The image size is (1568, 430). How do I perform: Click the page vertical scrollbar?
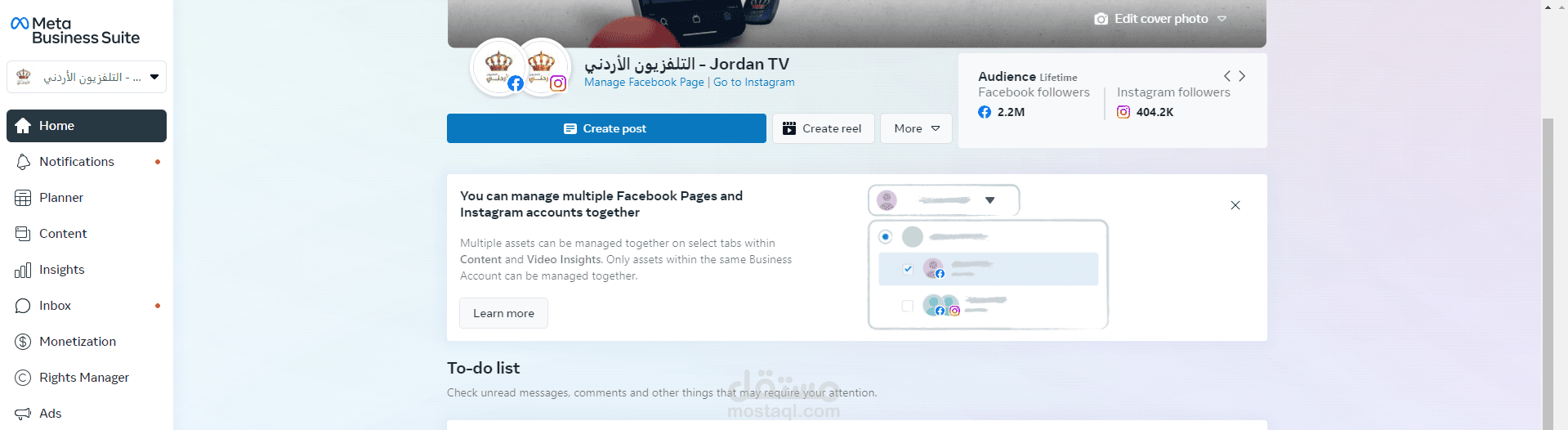coord(1548,274)
